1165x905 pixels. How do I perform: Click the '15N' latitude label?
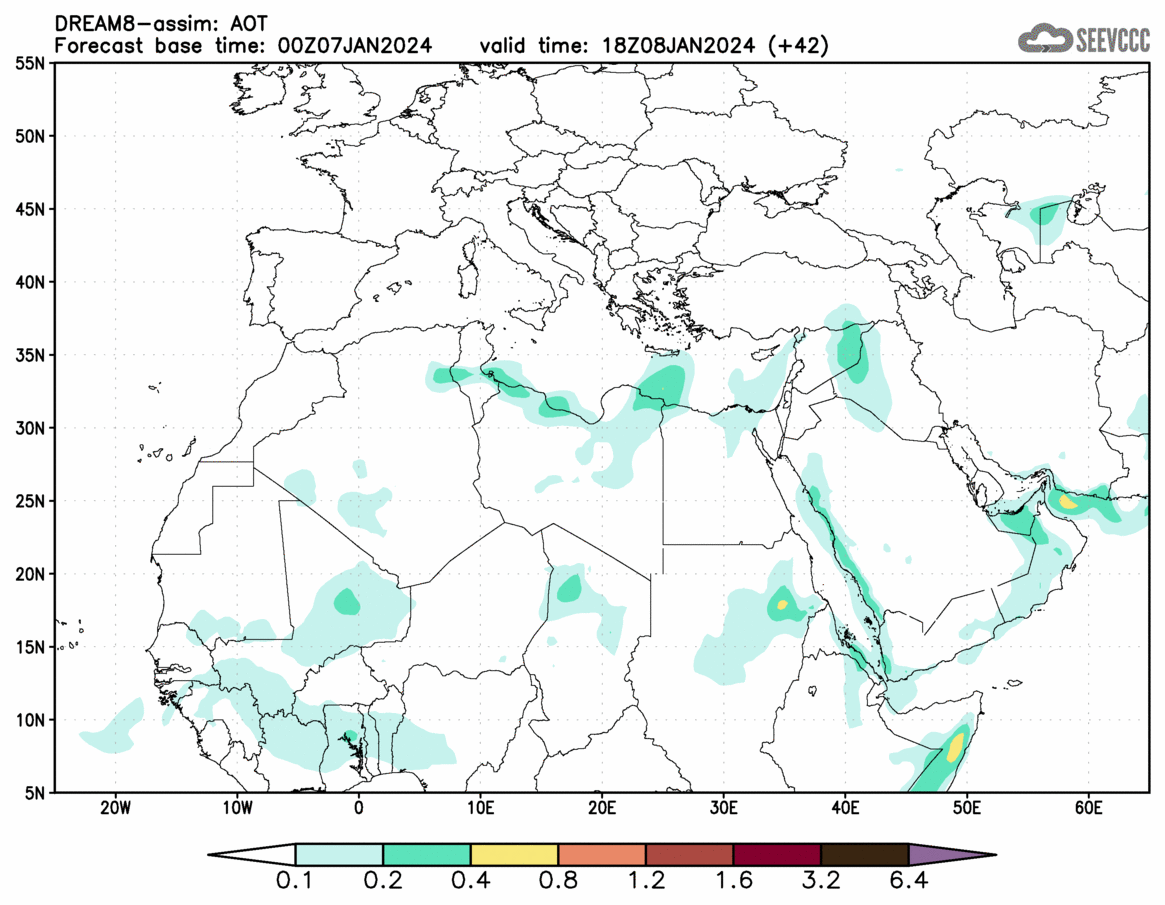30,647
